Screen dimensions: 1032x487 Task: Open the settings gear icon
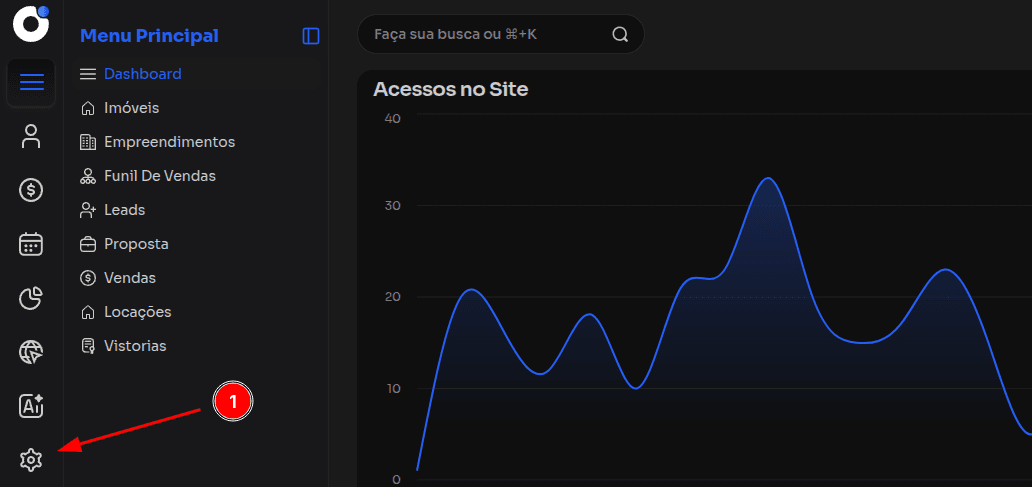(x=31, y=460)
